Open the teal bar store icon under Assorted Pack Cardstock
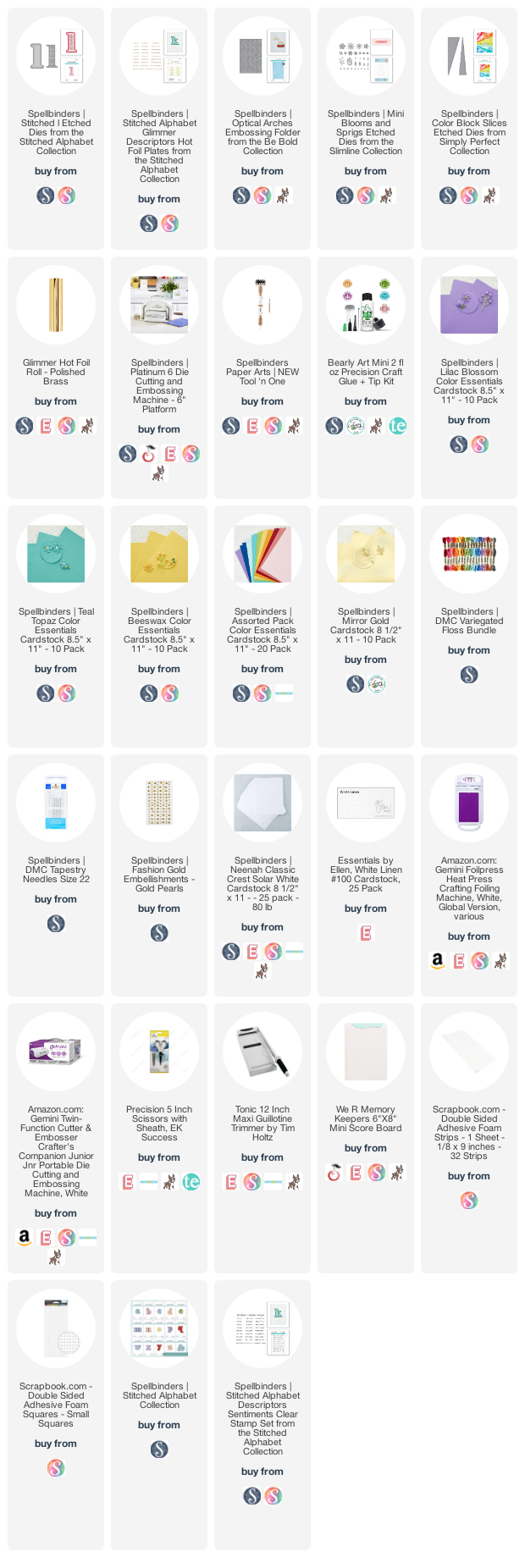 [284, 693]
